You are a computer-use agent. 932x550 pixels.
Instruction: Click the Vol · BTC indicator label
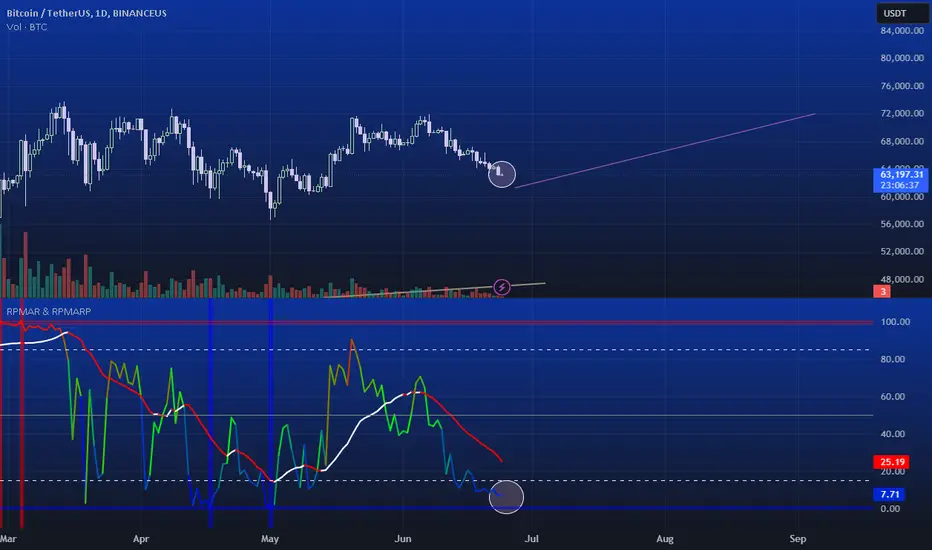[x=27, y=27]
